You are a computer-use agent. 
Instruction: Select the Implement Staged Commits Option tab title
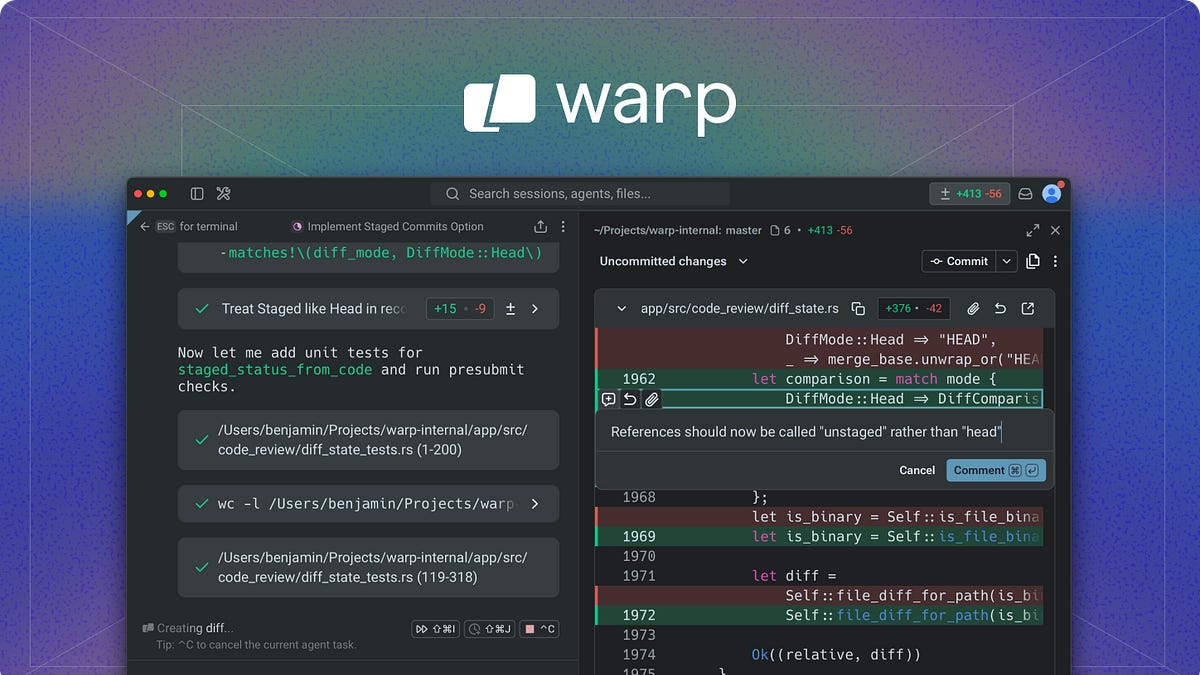click(395, 227)
